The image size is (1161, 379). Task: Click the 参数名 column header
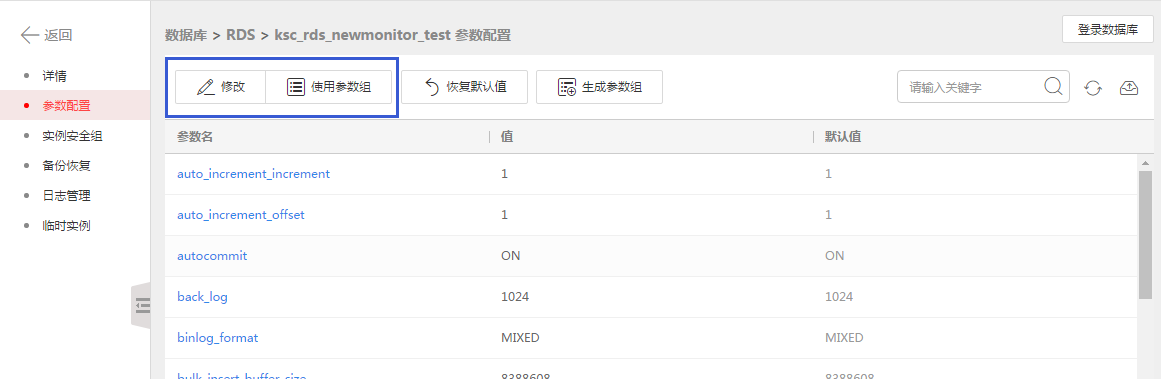(x=195, y=137)
